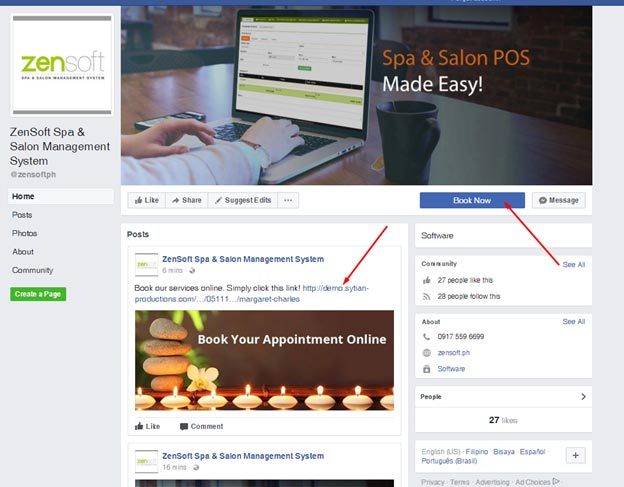Click globe privacy icon next to 6 mins

(x=192, y=271)
